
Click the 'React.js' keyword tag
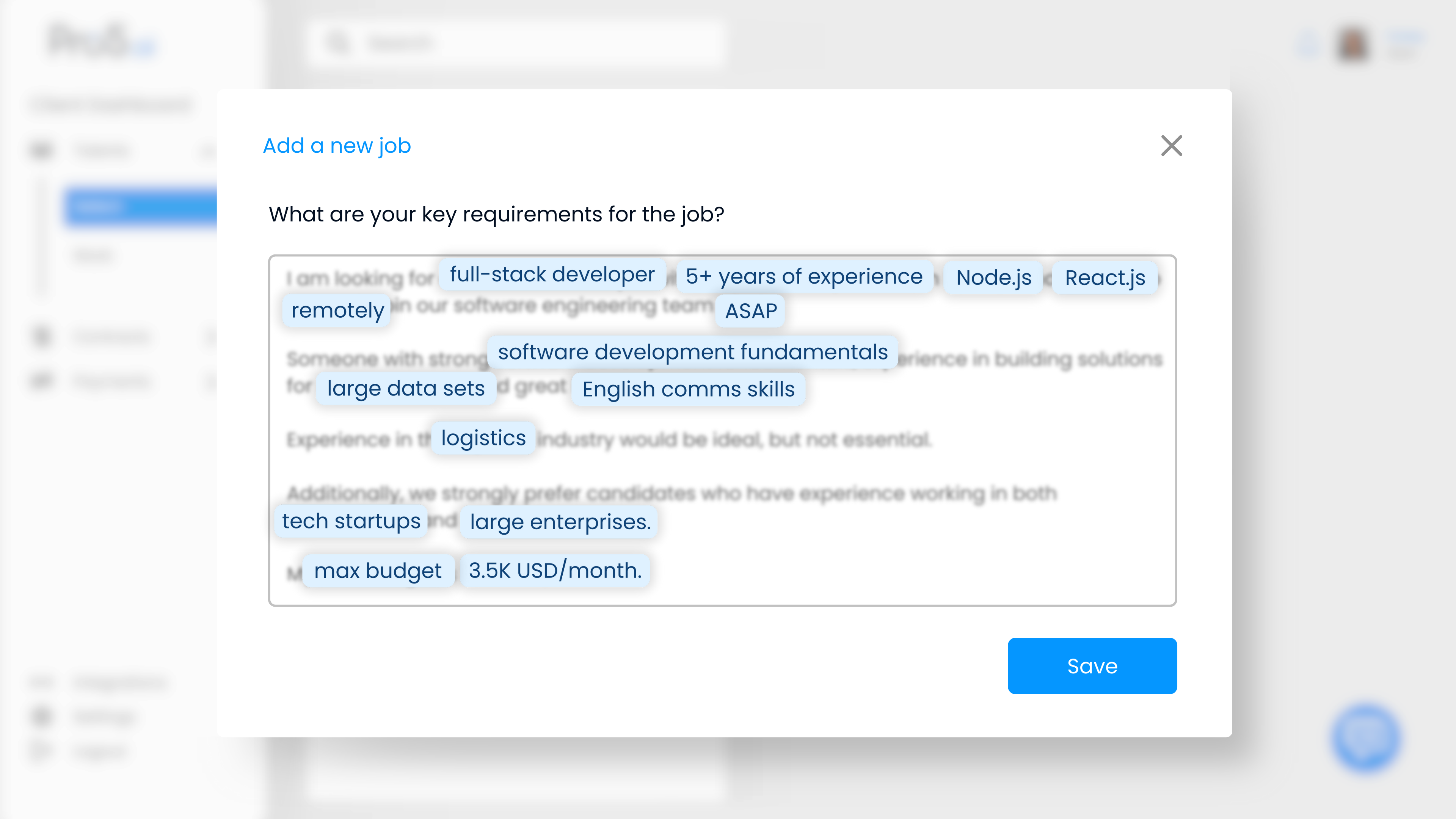tap(1105, 278)
